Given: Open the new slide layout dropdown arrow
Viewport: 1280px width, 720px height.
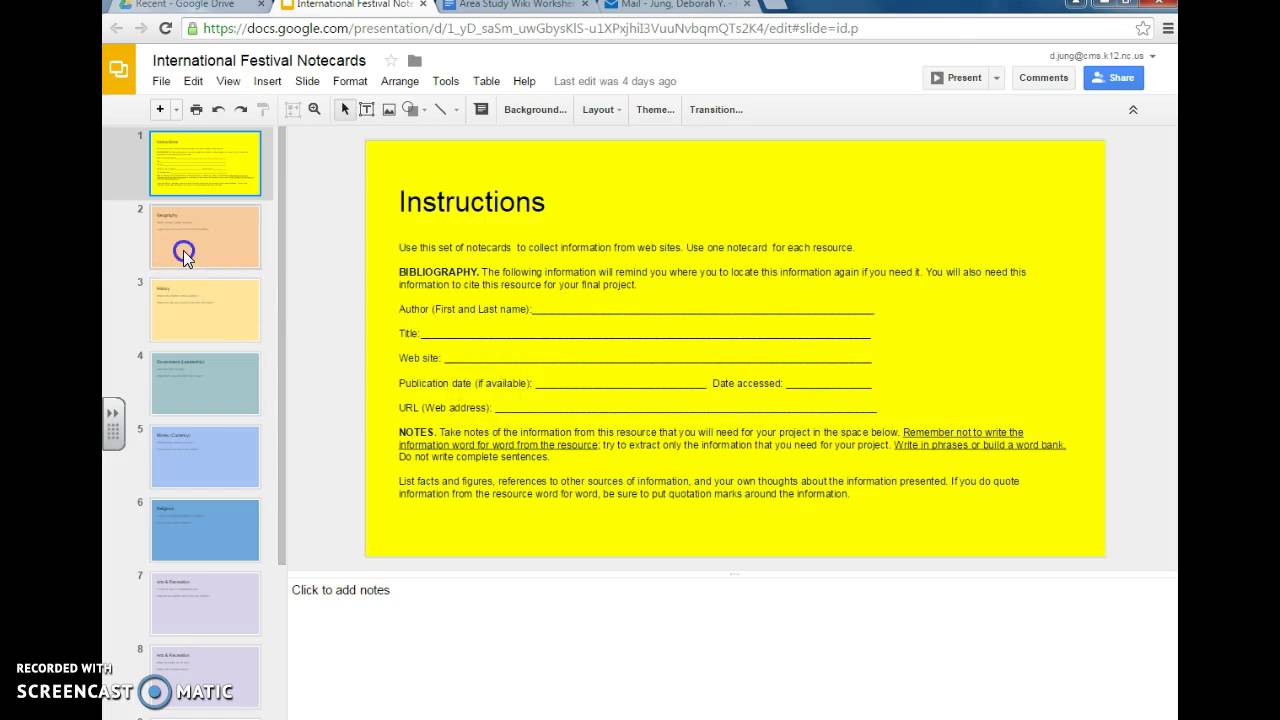Looking at the screenshot, I should click(176, 110).
